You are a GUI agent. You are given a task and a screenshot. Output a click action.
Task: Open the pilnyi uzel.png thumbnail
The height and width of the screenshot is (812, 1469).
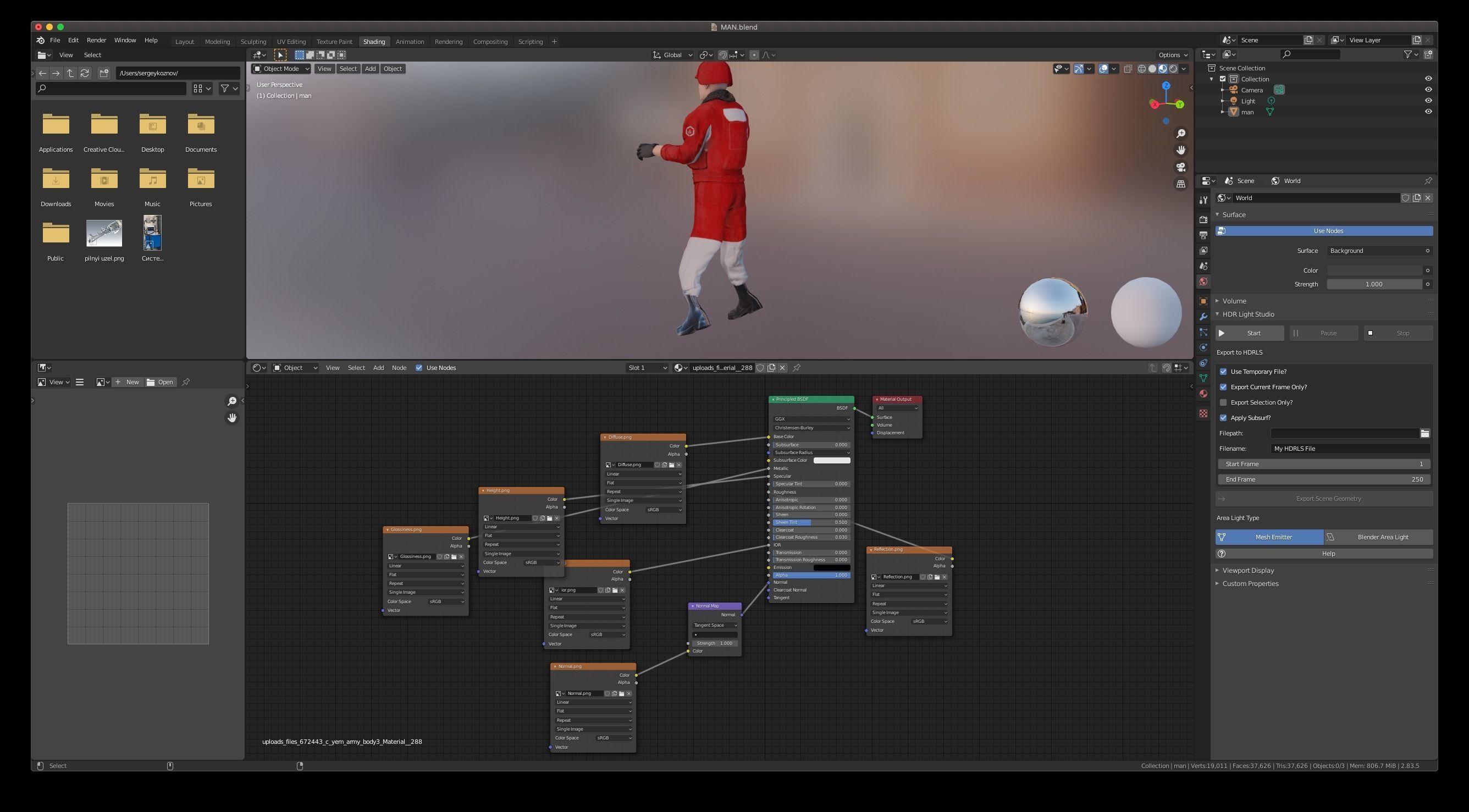pos(104,233)
